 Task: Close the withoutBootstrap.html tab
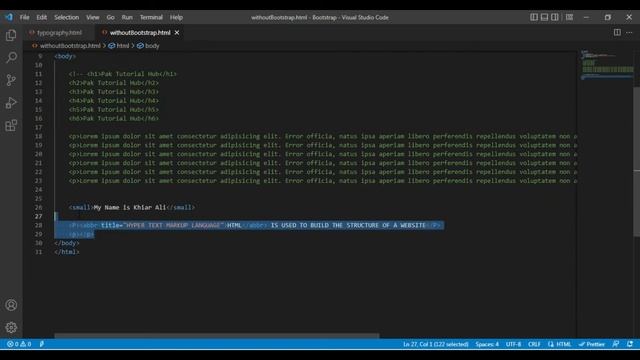pyautogui.click(x=177, y=33)
